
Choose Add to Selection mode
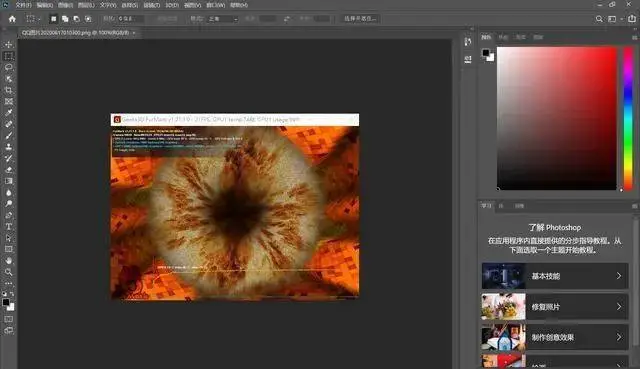pos(65,19)
